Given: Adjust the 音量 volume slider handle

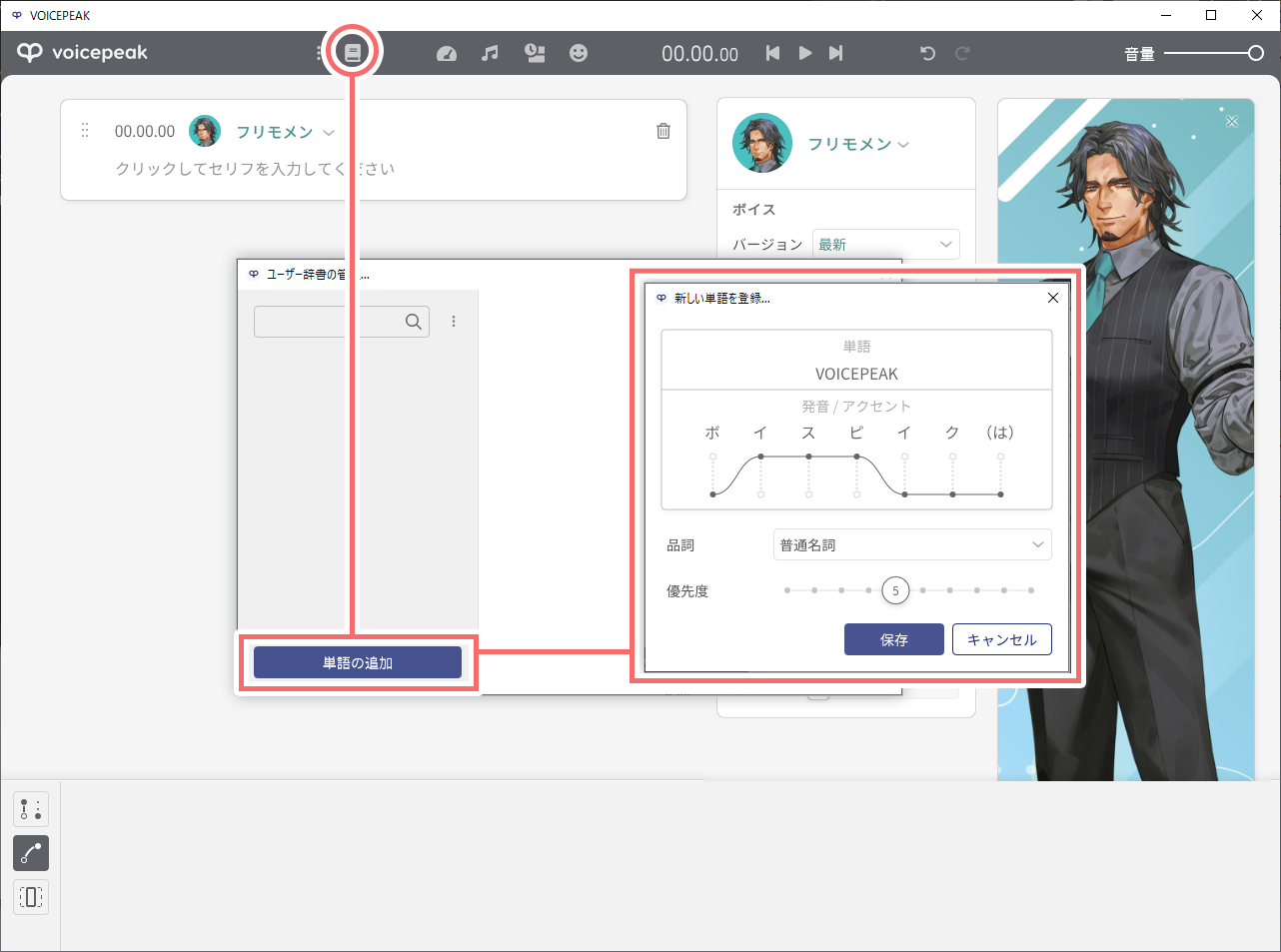Looking at the screenshot, I should pyautogui.click(x=1256, y=53).
